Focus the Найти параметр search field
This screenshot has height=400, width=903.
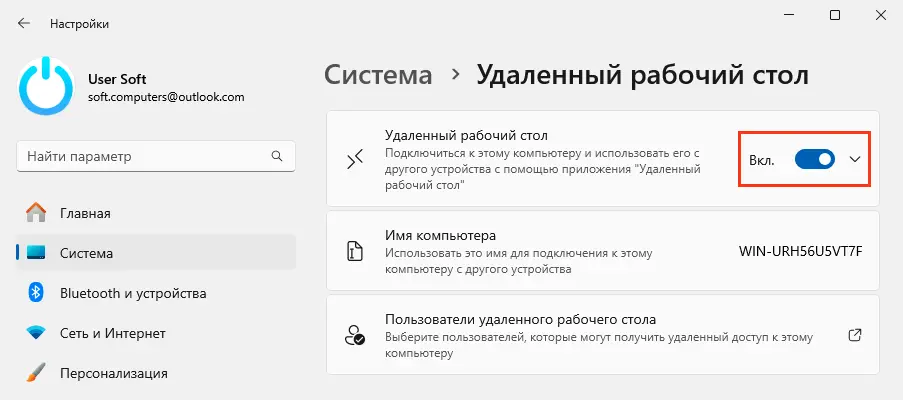[140, 157]
